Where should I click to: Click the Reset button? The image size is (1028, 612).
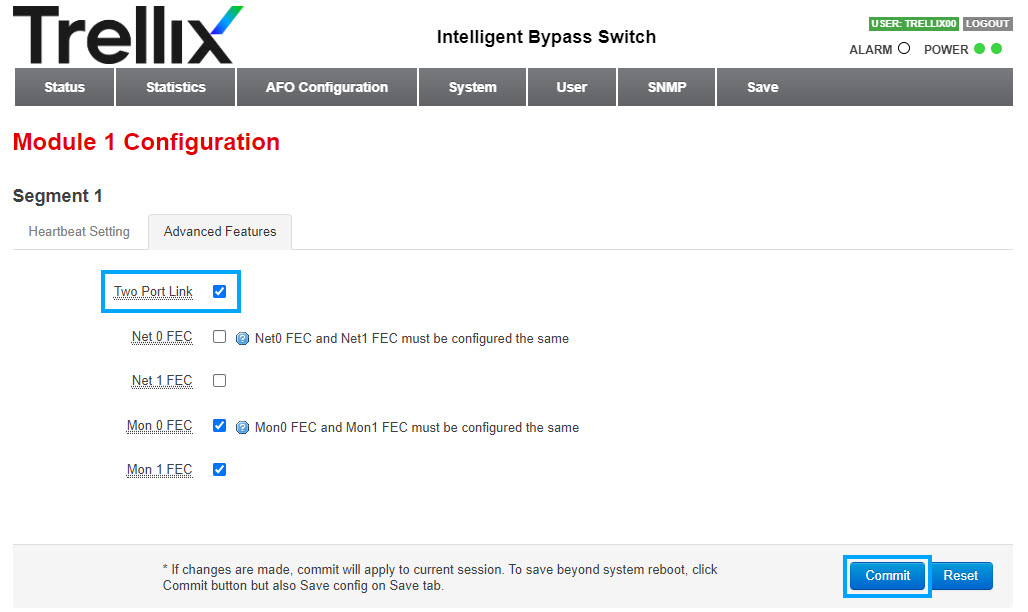[960, 576]
